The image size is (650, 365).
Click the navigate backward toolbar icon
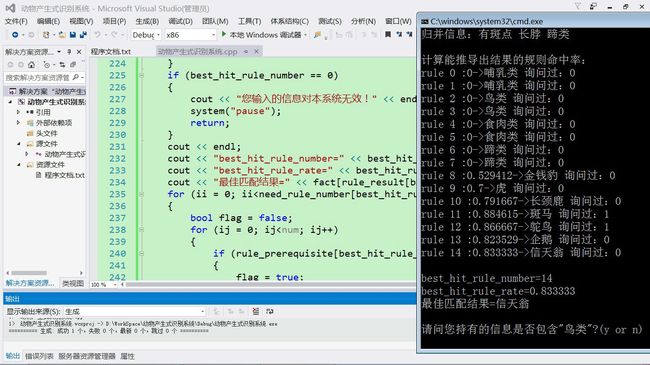click(15, 35)
